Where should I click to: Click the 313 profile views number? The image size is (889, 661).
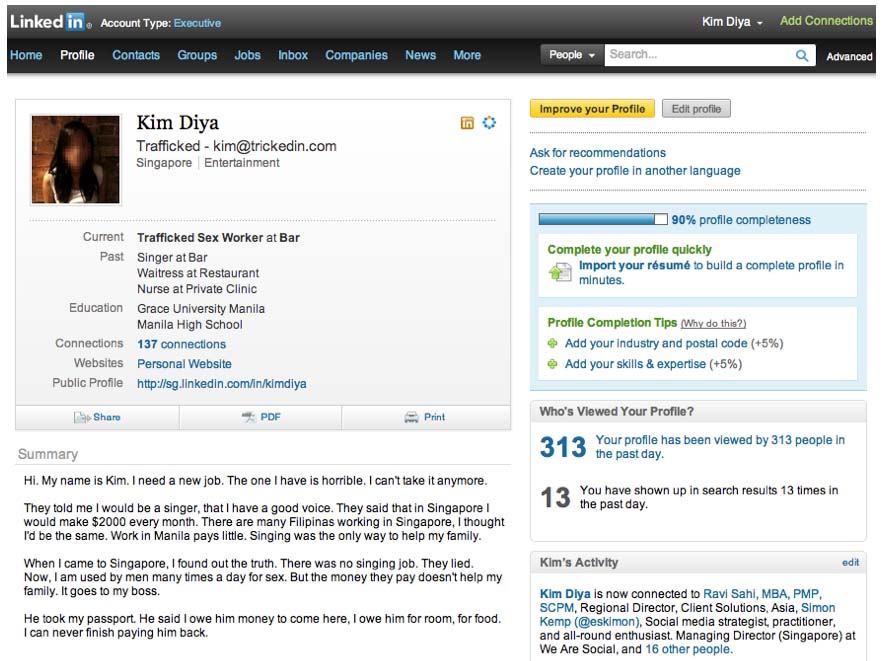click(x=563, y=447)
